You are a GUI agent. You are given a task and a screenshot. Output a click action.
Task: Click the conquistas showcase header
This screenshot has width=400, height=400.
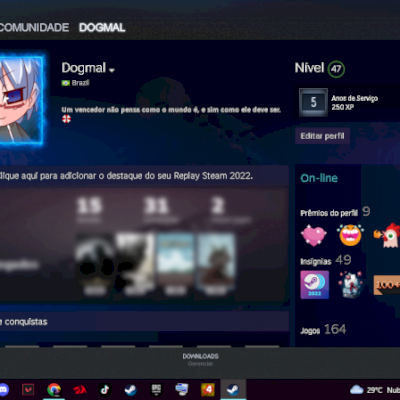144,322
